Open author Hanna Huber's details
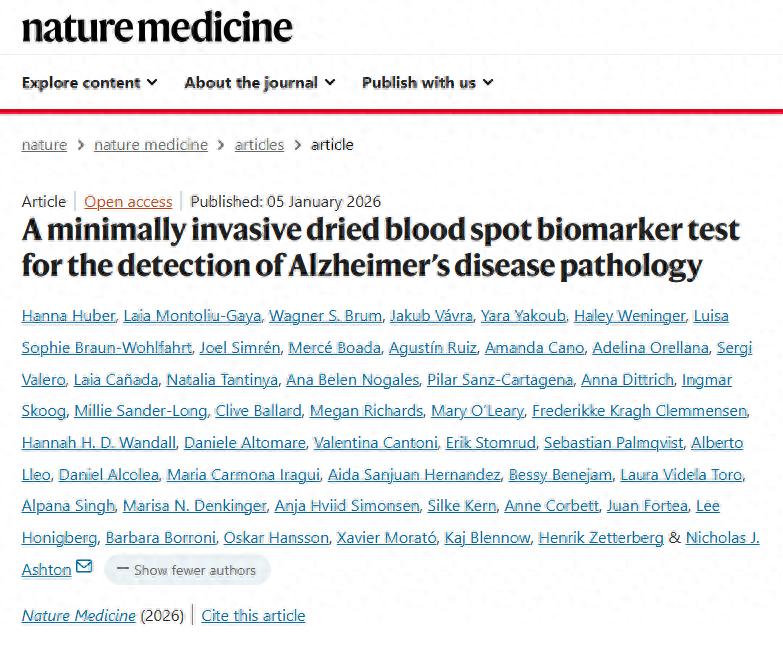The width and height of the screenshot is (783, 645). [68, 316]
